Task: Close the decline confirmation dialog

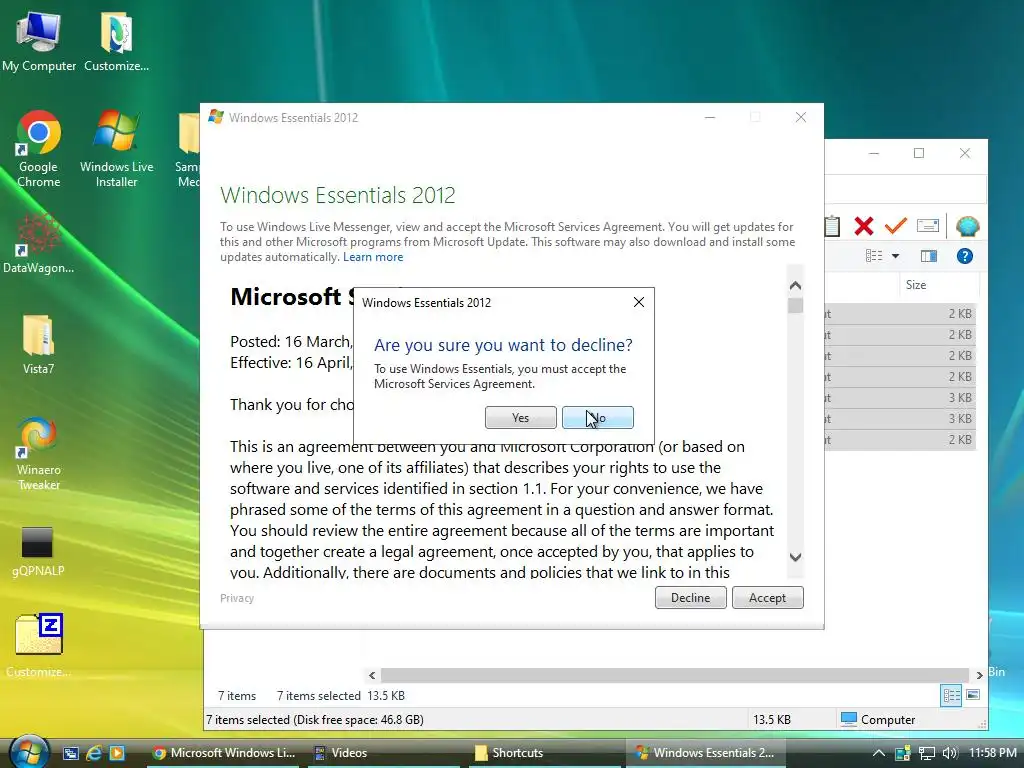Action: (639, 302)
